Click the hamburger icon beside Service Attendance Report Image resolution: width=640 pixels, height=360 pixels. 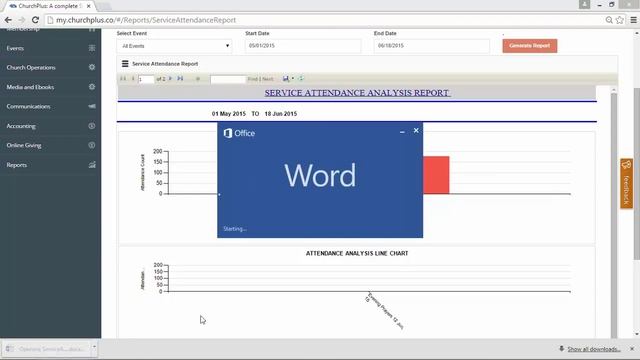(125, 64)
